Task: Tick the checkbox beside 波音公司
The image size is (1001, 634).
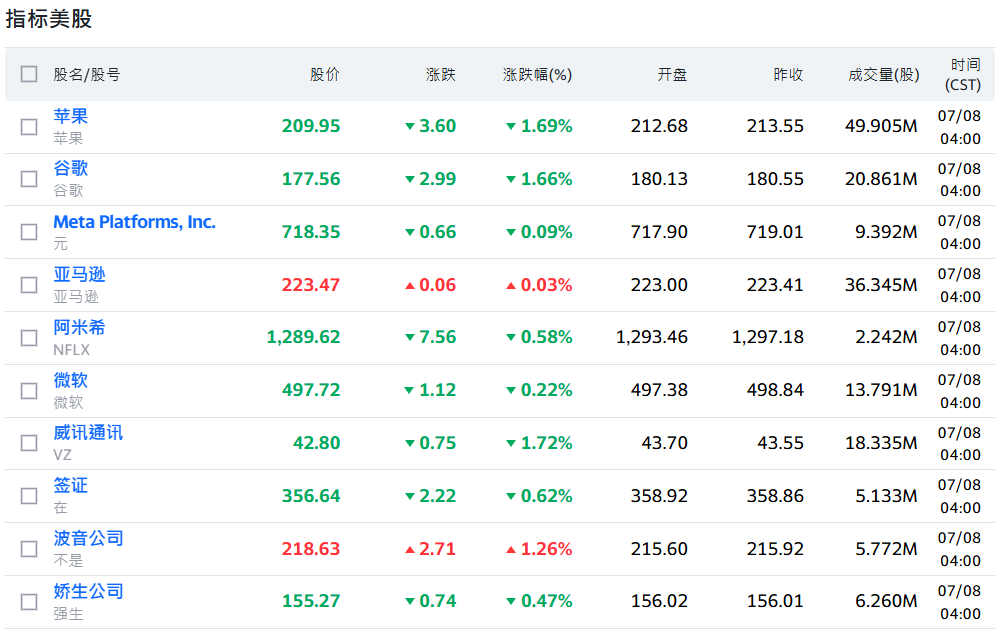Action: tap(29, 549)
